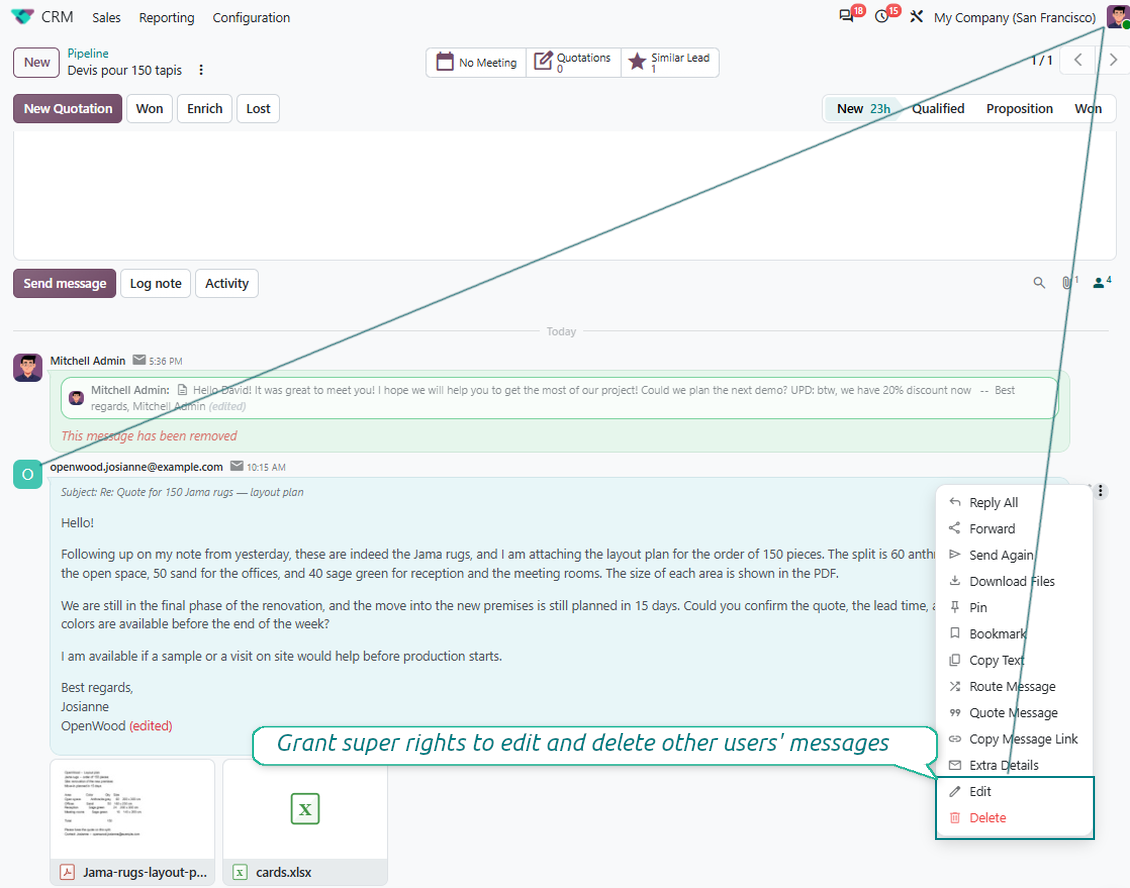This screenshot has width=1130, height=888.
Task: Click the Mitchell Admin author name
Action: [x=88, y=360]
